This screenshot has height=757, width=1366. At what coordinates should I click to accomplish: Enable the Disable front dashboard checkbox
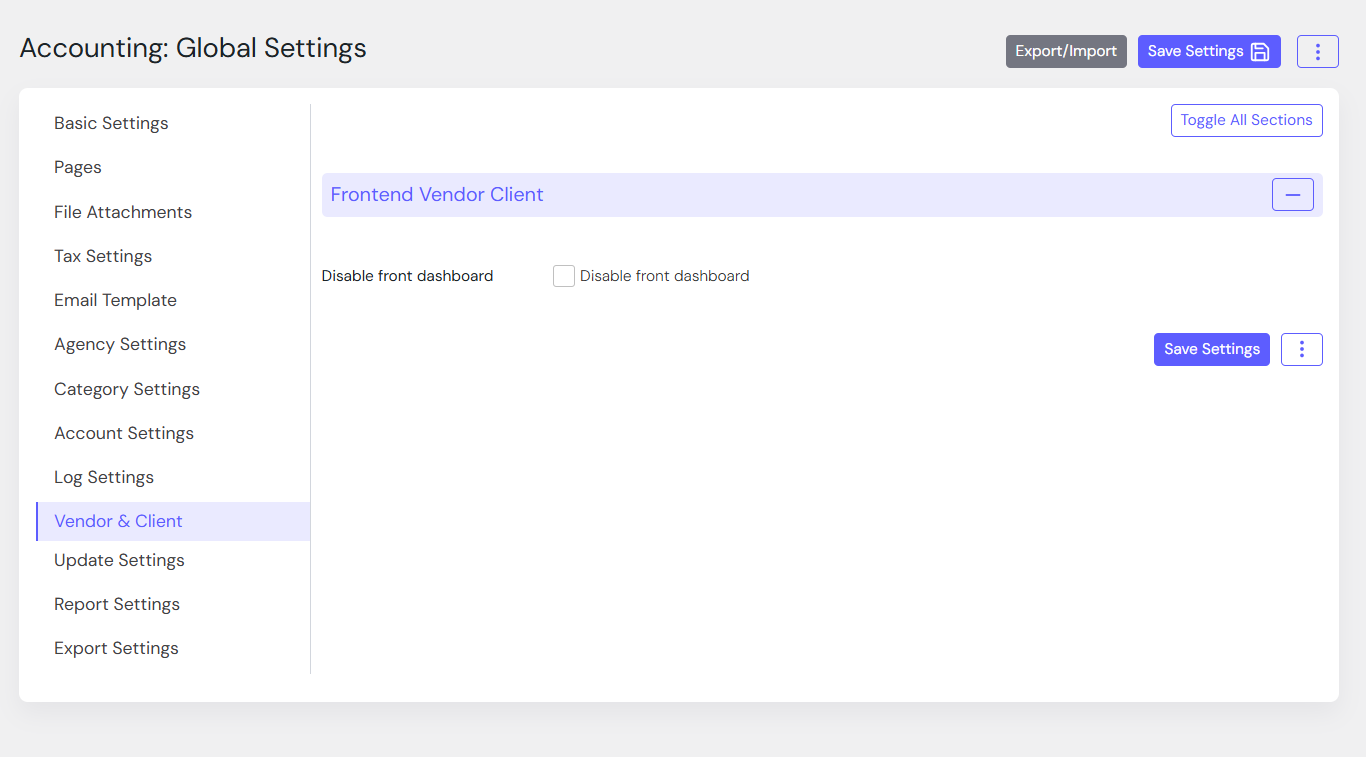[x=564, y=276]
